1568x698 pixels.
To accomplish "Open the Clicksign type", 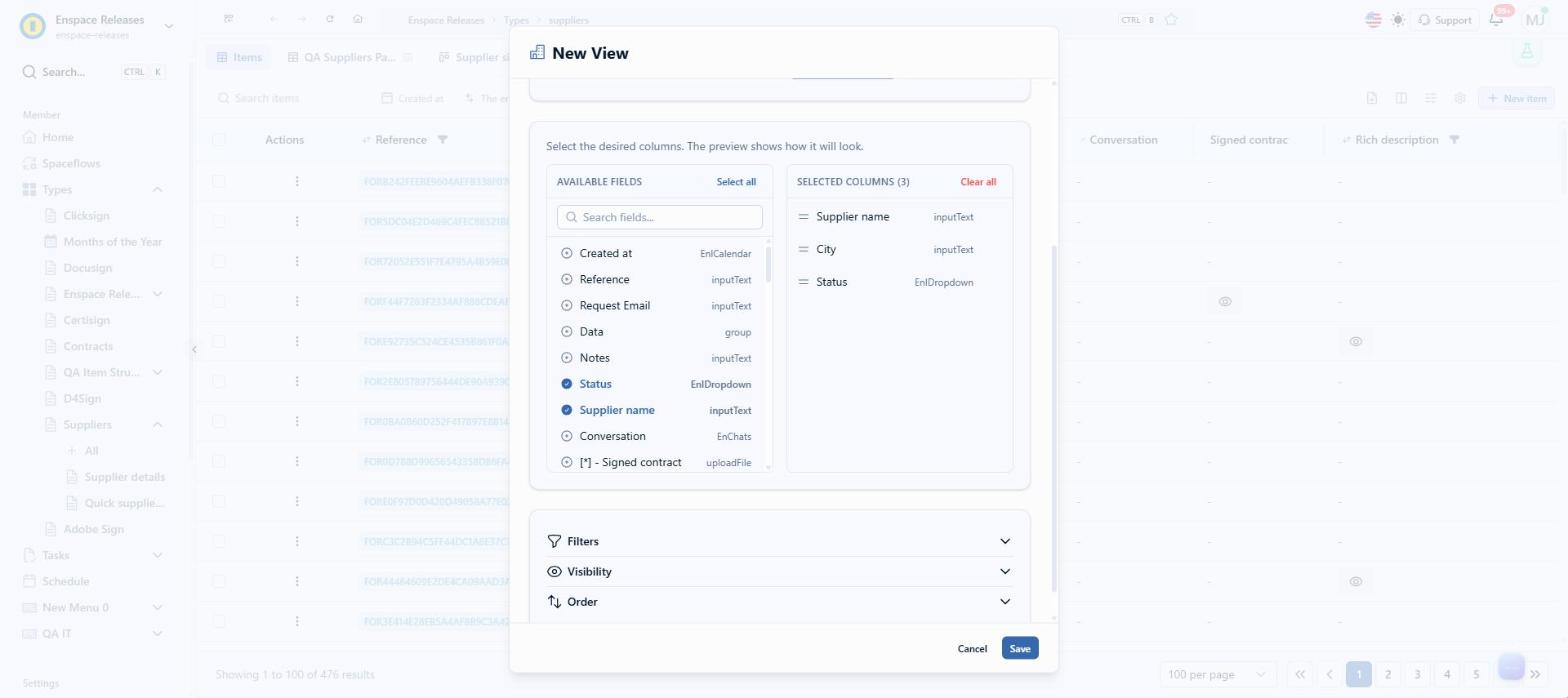I will point(86,216).
